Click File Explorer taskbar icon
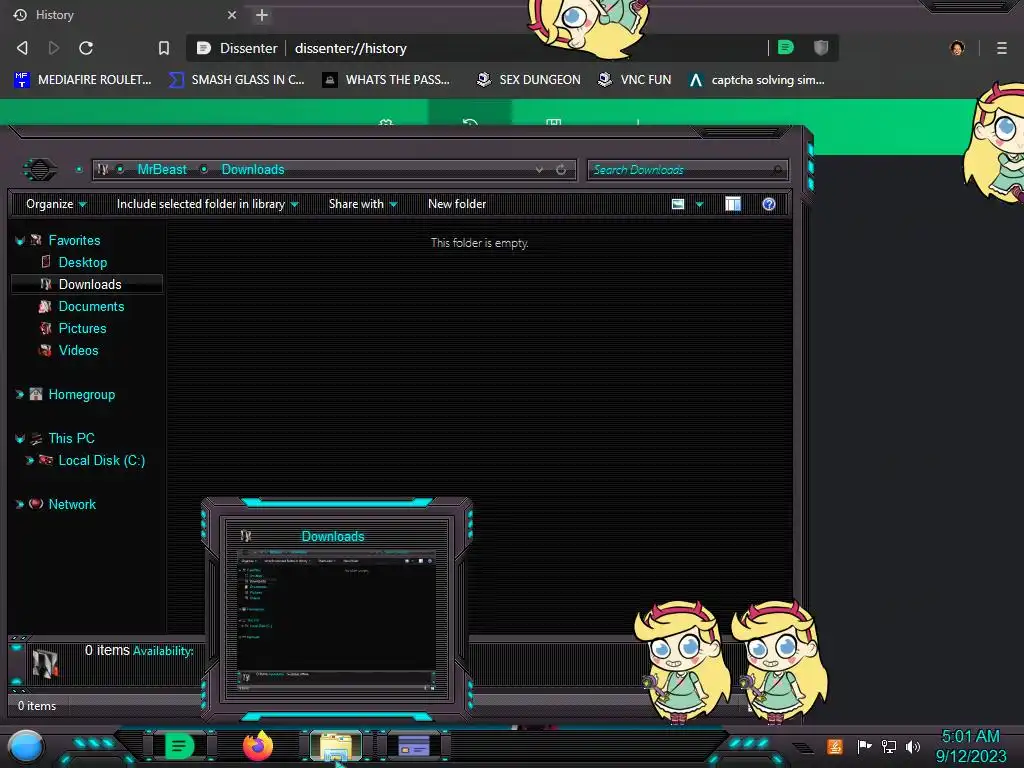Image resolution: width=1024 pixels, height=768 pixels. click(336, 746)
